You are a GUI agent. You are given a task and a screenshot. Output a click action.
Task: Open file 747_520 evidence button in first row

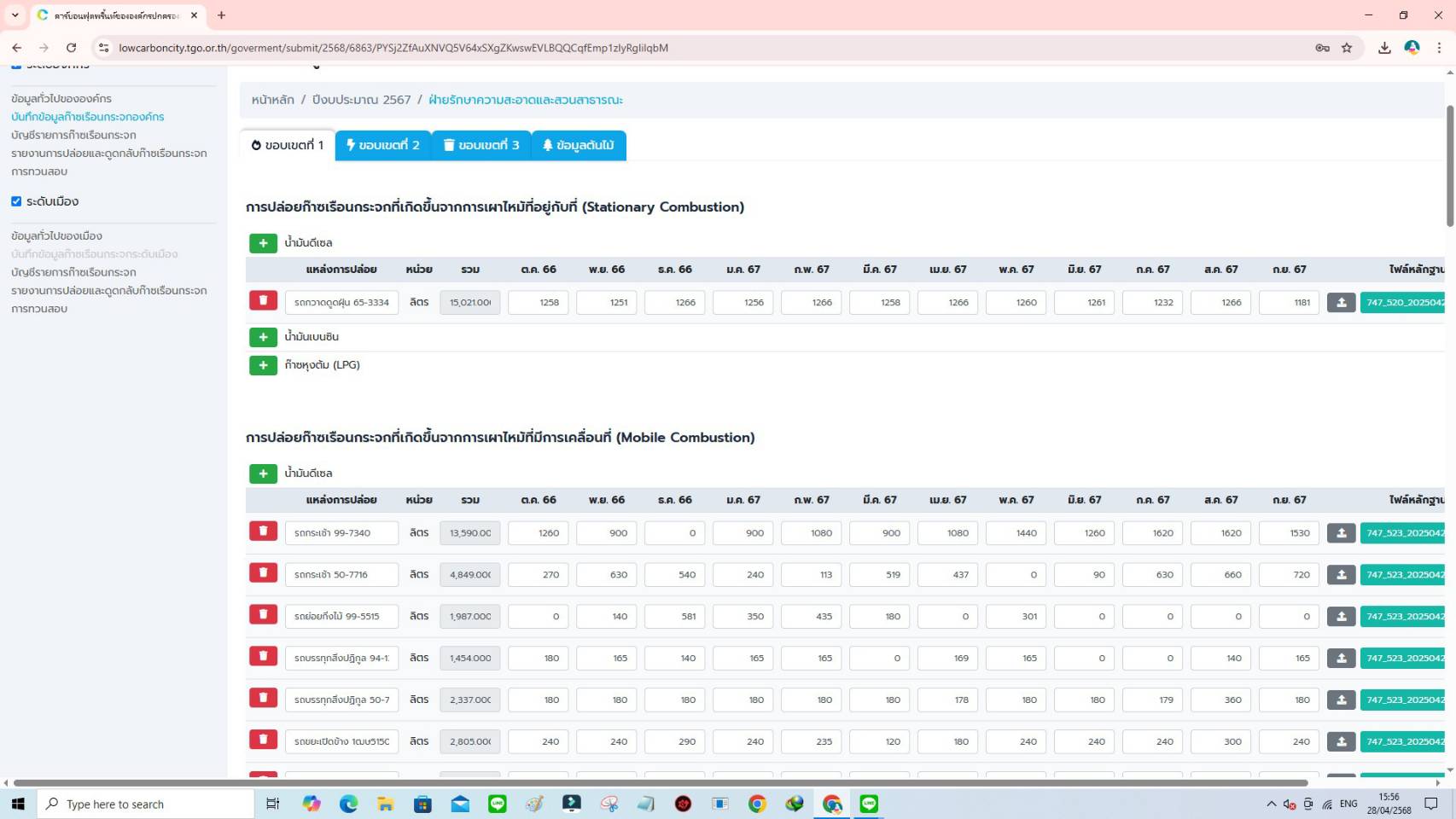click(1404, 303)
